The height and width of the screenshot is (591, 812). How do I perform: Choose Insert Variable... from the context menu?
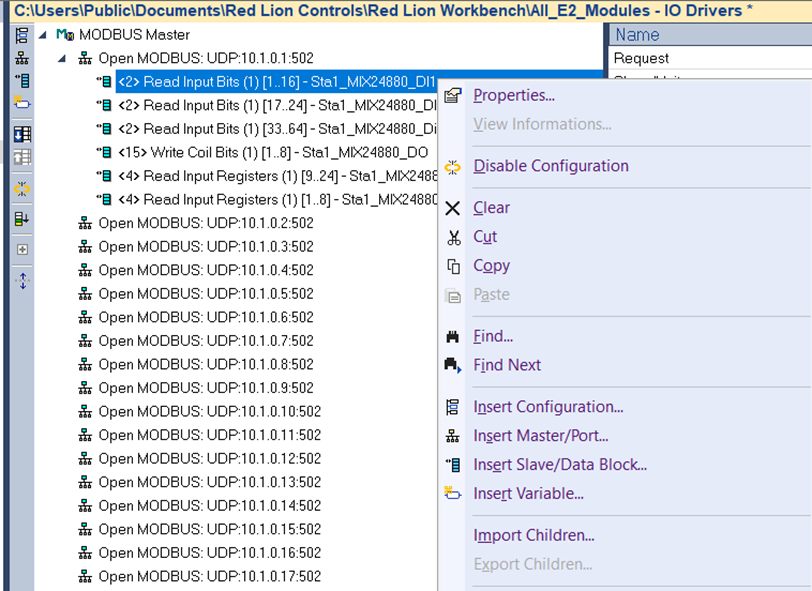pyautogui.click(x=528, y=494)
